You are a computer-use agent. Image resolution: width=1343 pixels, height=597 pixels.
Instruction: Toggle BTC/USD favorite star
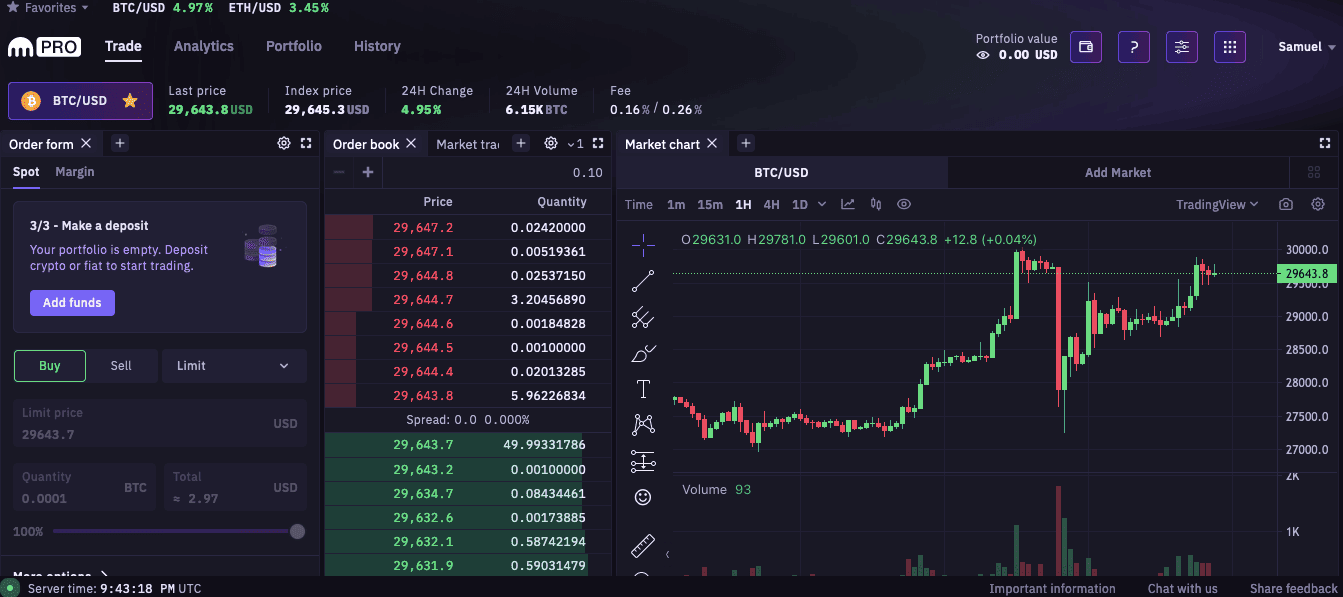(129, 101)
